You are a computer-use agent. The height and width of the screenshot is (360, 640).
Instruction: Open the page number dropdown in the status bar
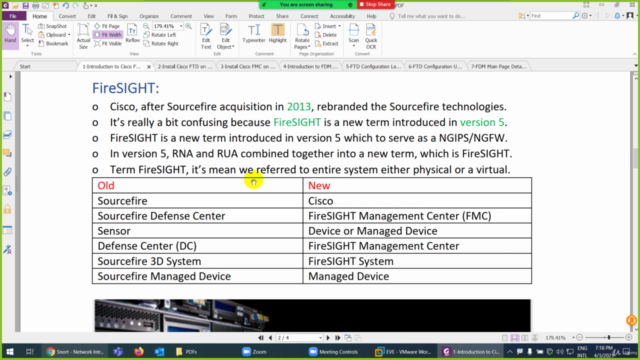click(320, 338)
